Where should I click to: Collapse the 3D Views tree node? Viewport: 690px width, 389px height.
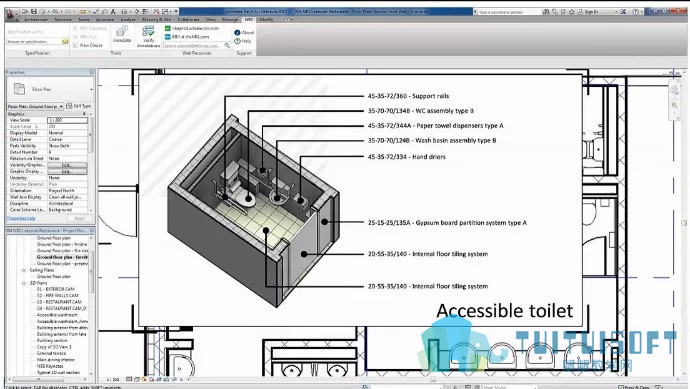24,283
